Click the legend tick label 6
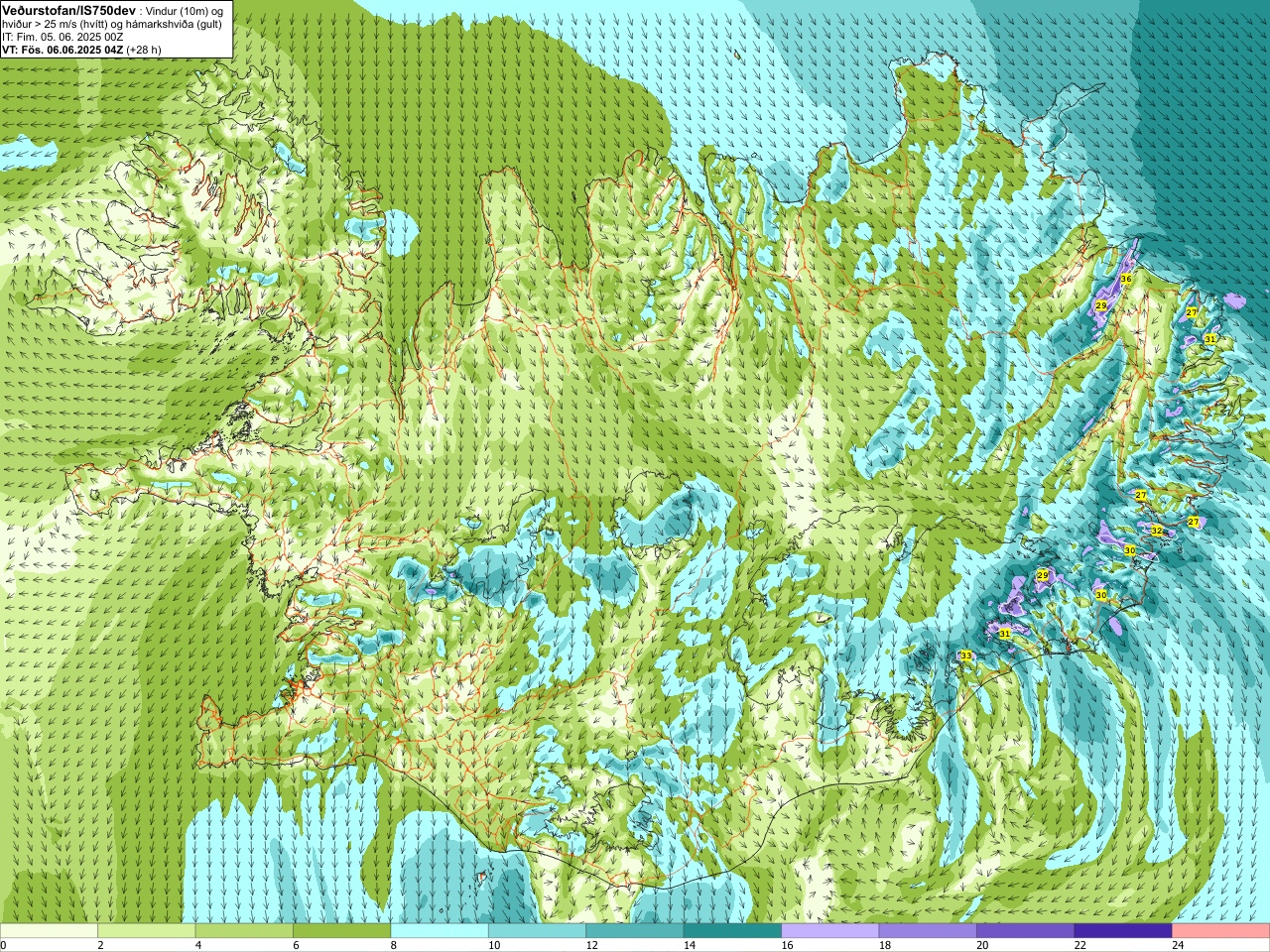 pos(296,945)
